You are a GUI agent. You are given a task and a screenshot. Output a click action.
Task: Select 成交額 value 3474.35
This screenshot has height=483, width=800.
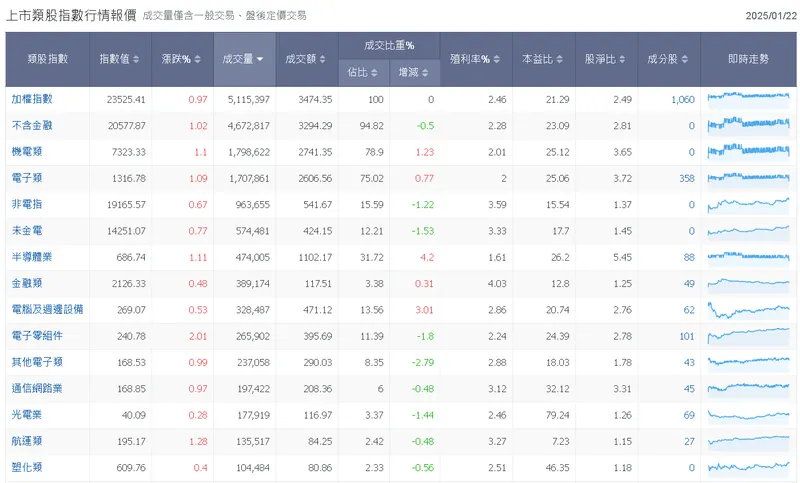point(315,99)
